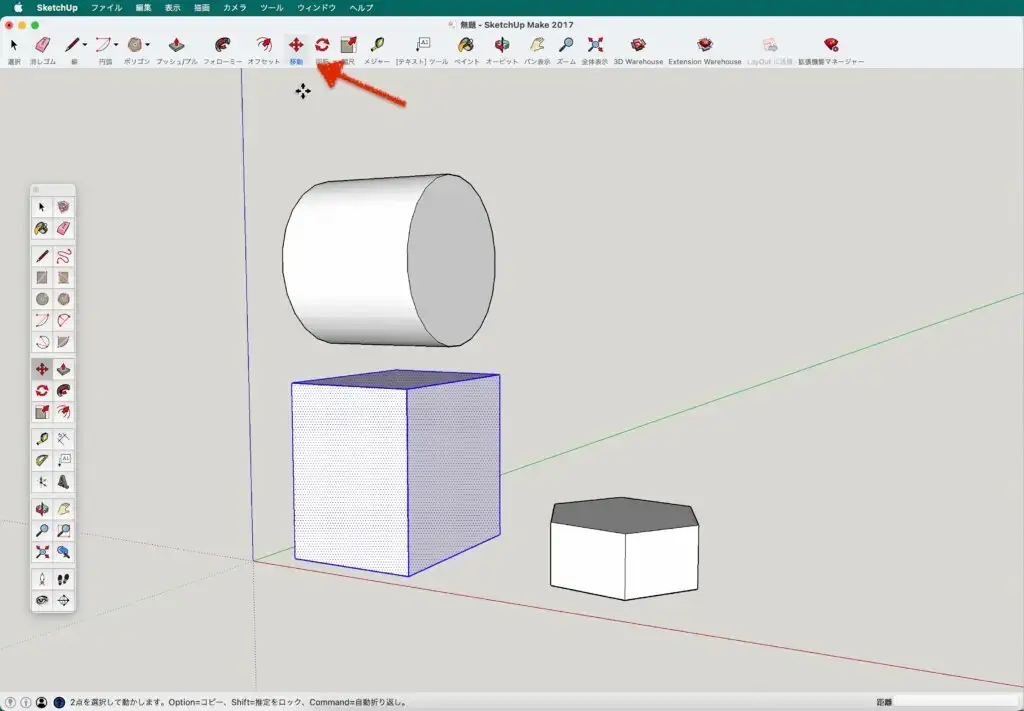Choose the Eraser in the floating palette

pos(63,229)
